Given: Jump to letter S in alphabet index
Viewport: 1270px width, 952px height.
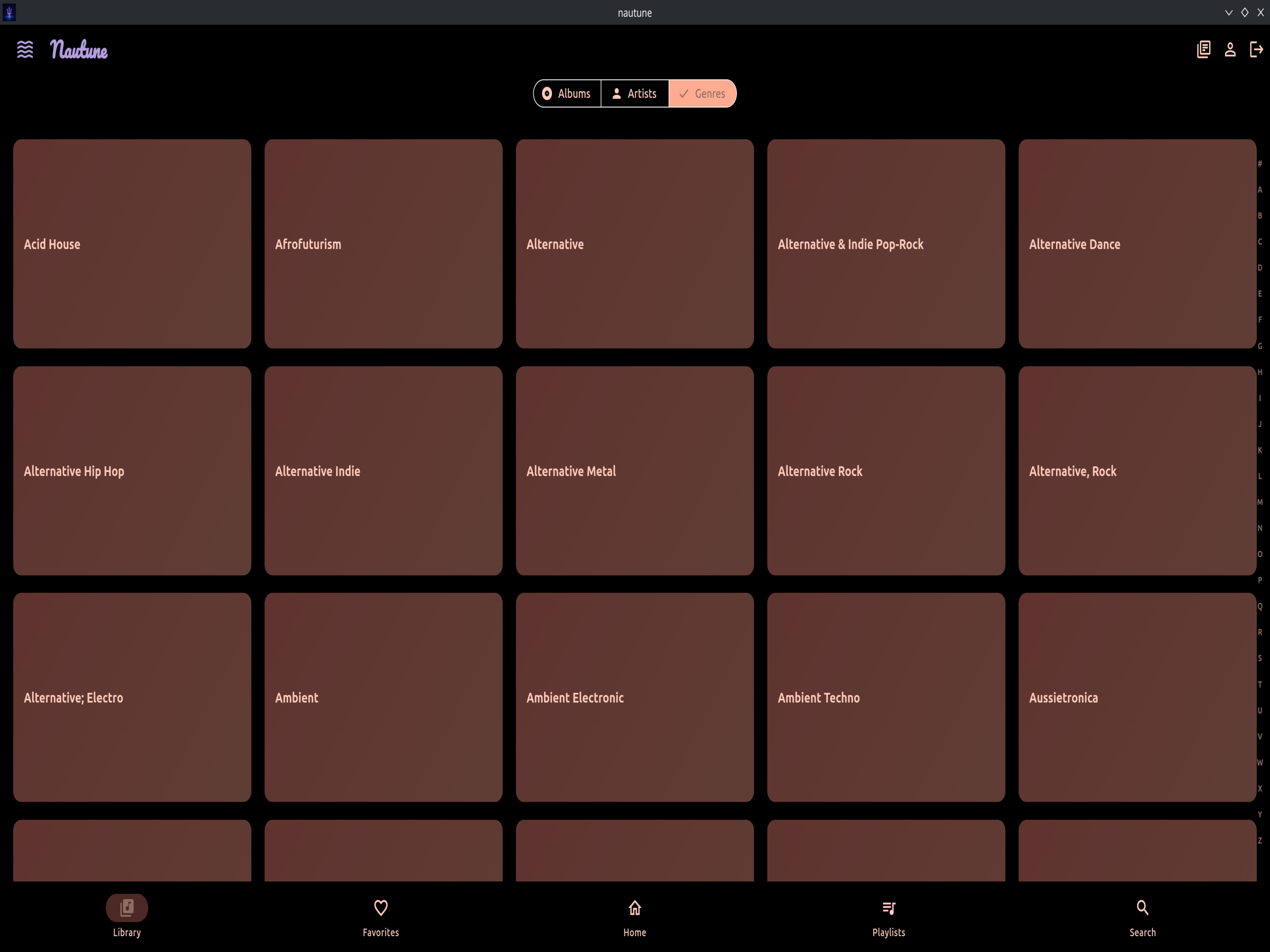Looking at the screenshot, I should (x=1260, y=659).
